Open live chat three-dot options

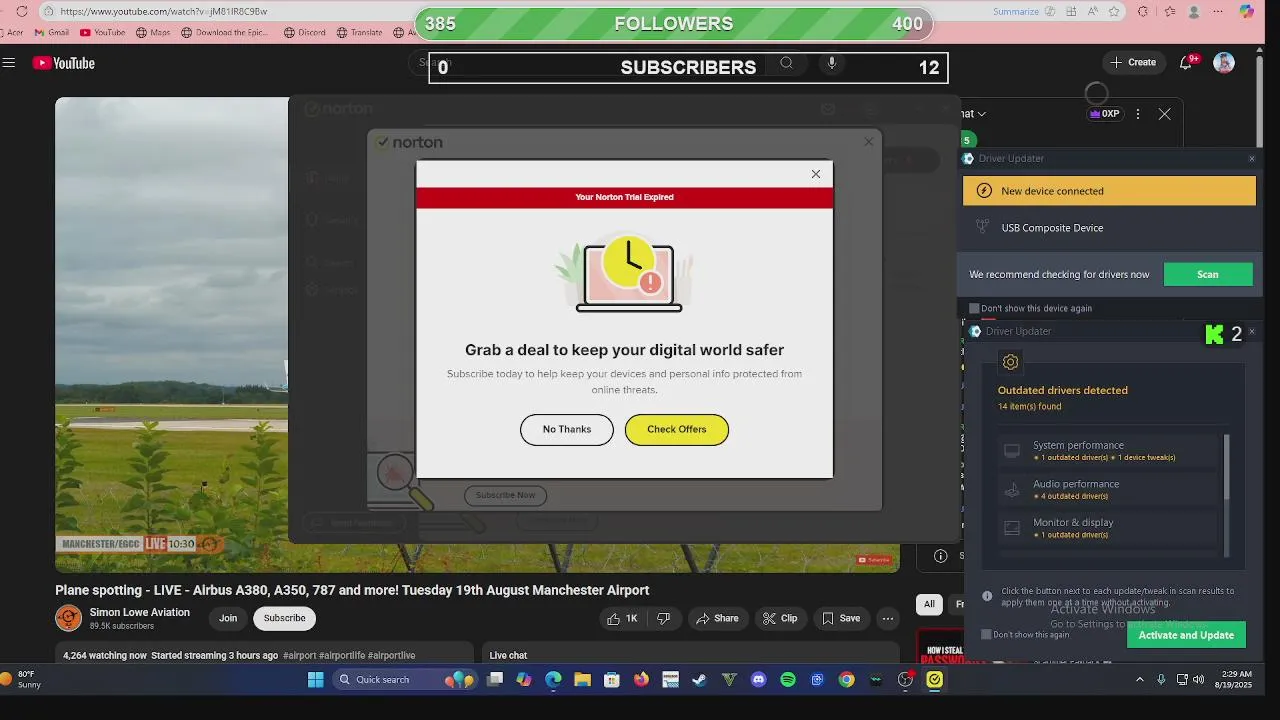click(x=1137, y=114)
